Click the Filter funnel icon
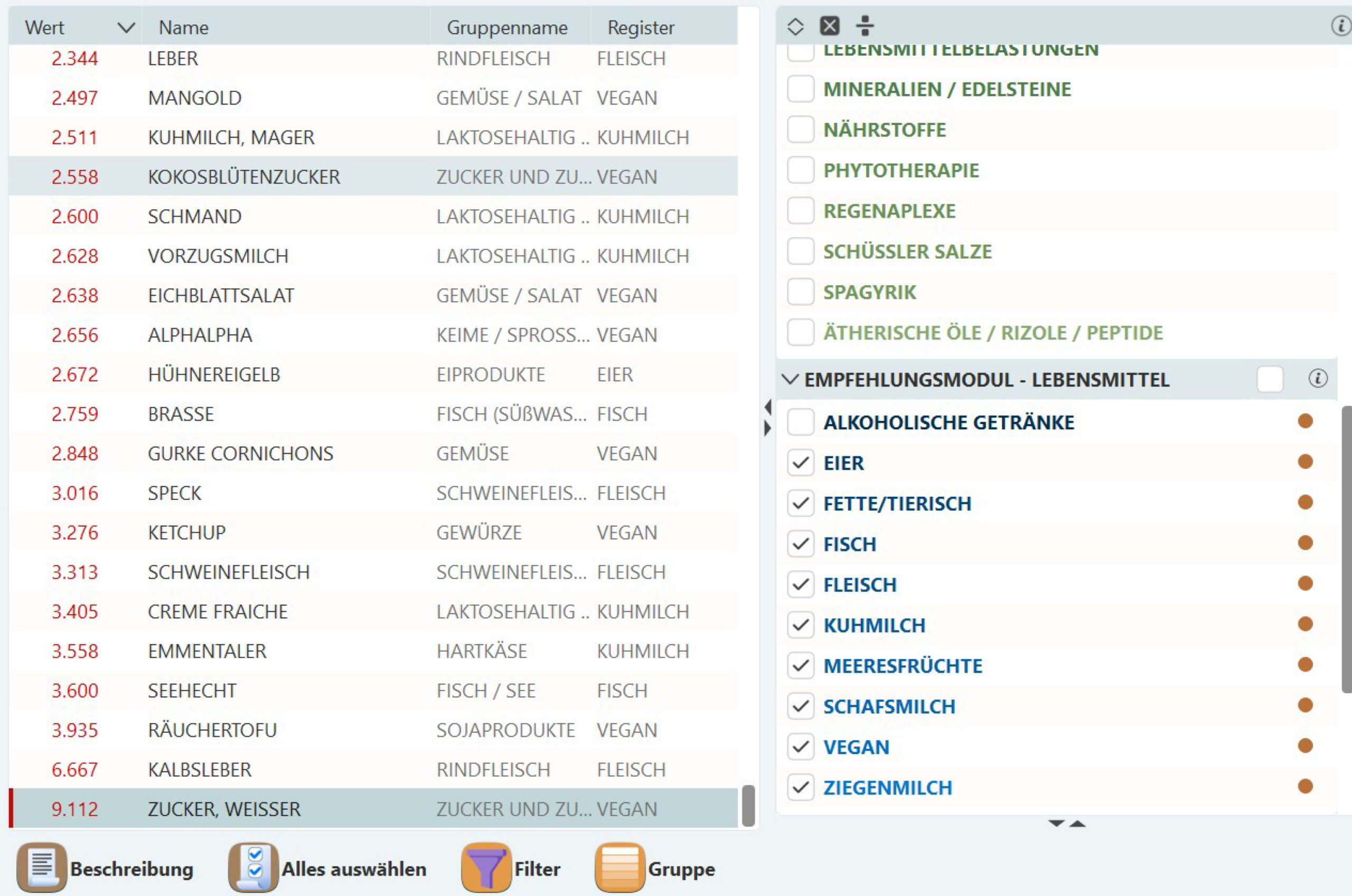This screenshot has width=1352, height=896. [x=486, y=868]
